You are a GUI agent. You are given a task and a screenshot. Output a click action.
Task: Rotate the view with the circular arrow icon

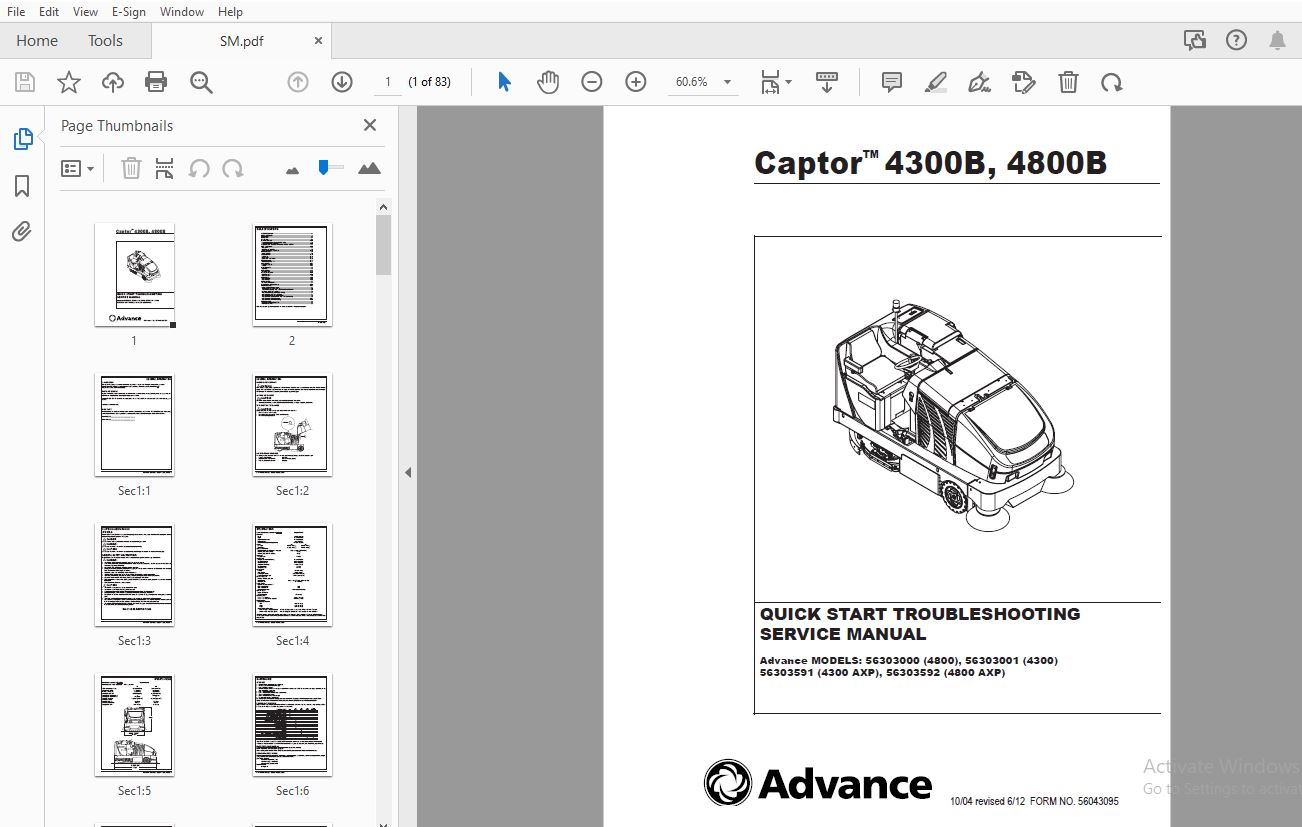tap(1112, 82)
